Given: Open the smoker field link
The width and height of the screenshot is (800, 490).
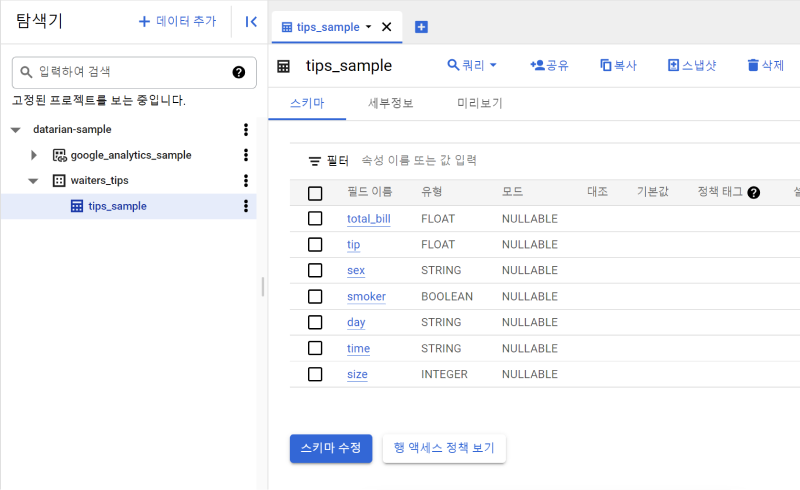Looking at the screenshot, I should click(x=366, y=297).
